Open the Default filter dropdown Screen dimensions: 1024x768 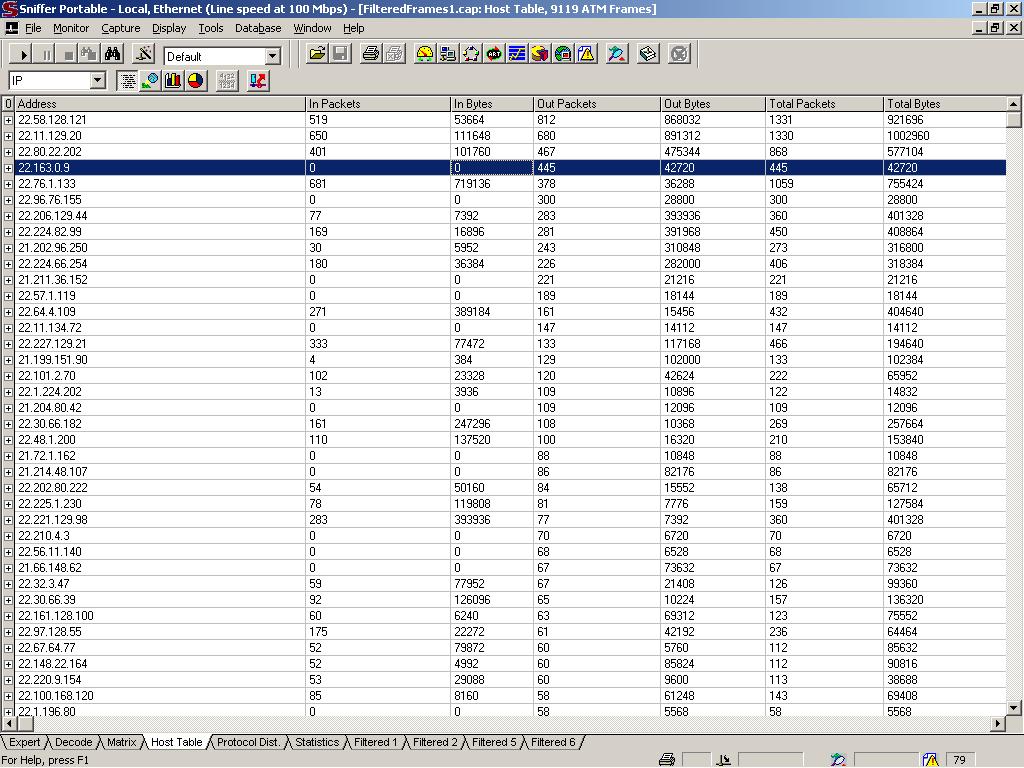[x=272, y=57]
